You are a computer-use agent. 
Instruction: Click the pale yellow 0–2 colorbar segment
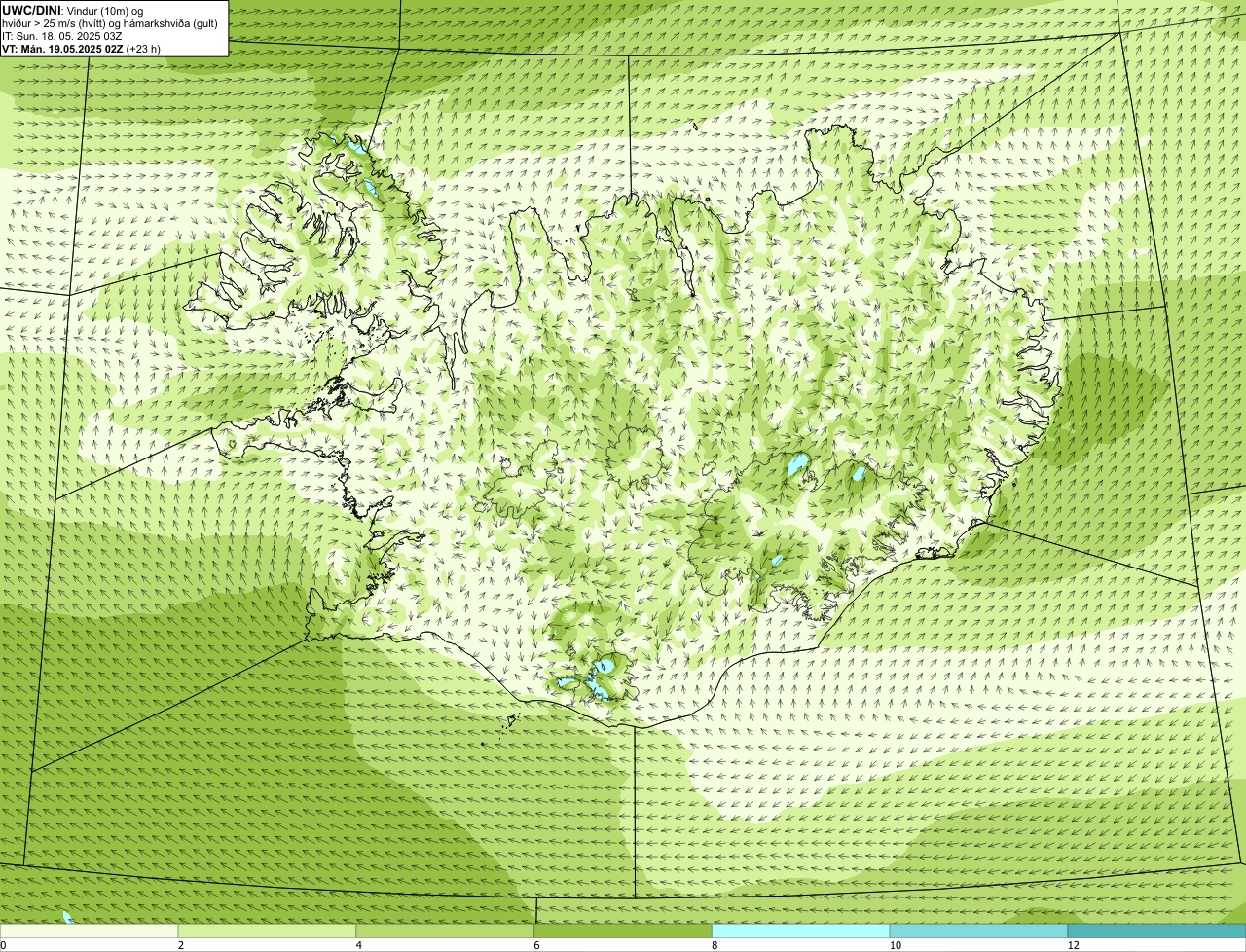[x=90, y=932]
